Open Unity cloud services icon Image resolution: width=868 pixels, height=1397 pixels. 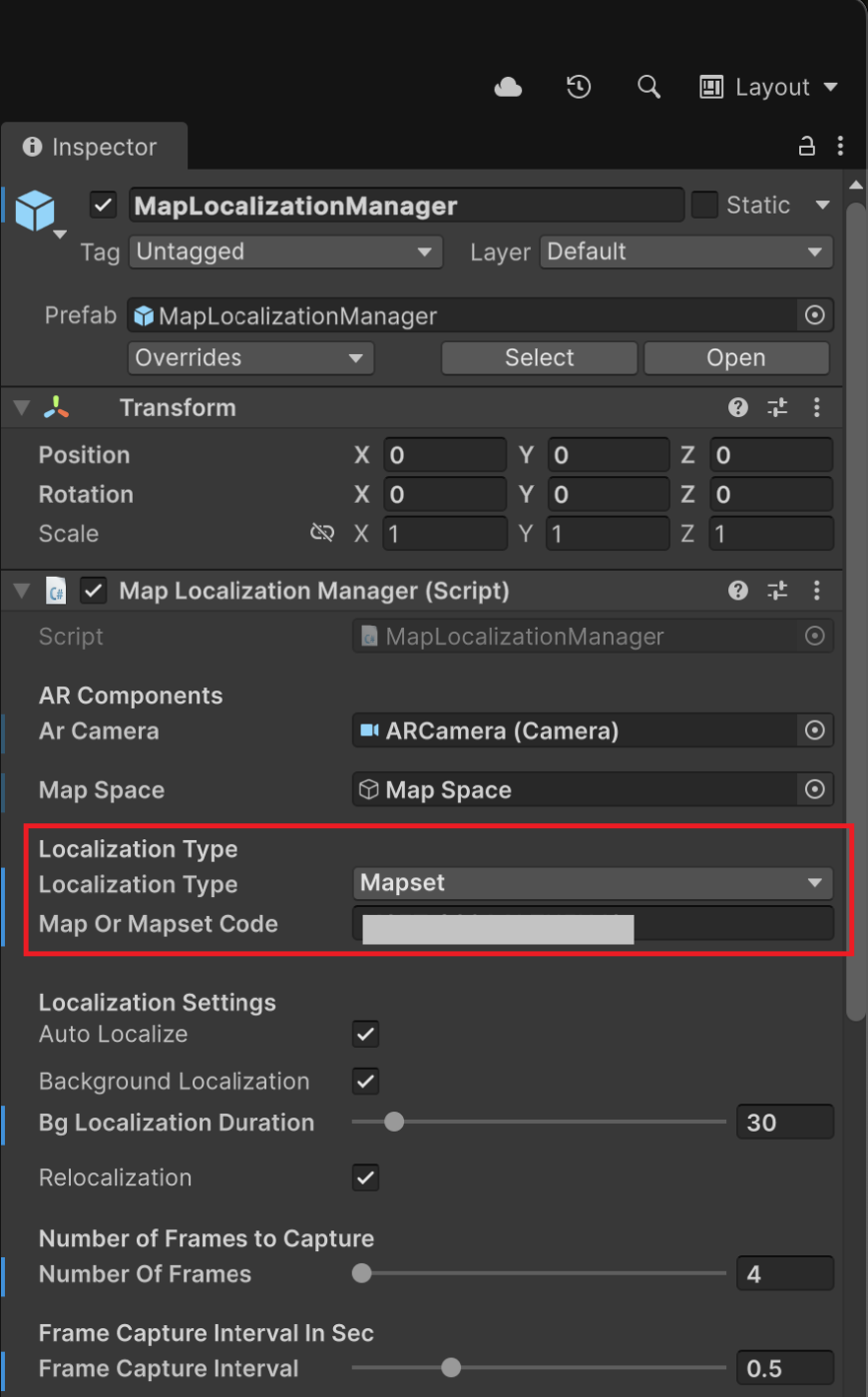(508, 88)
